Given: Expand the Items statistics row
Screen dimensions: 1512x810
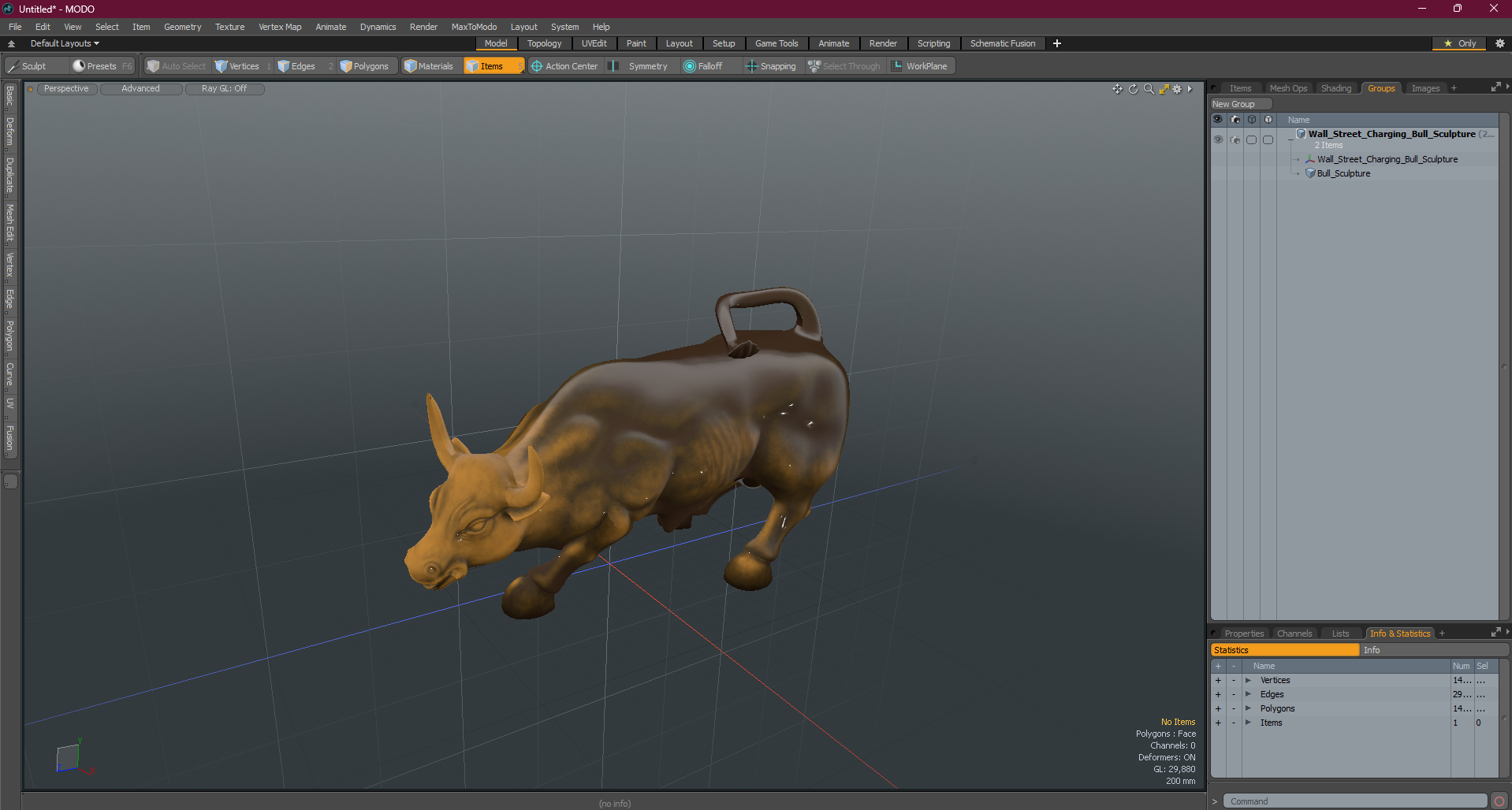Looking at the screenshot, I should 1248,723.
